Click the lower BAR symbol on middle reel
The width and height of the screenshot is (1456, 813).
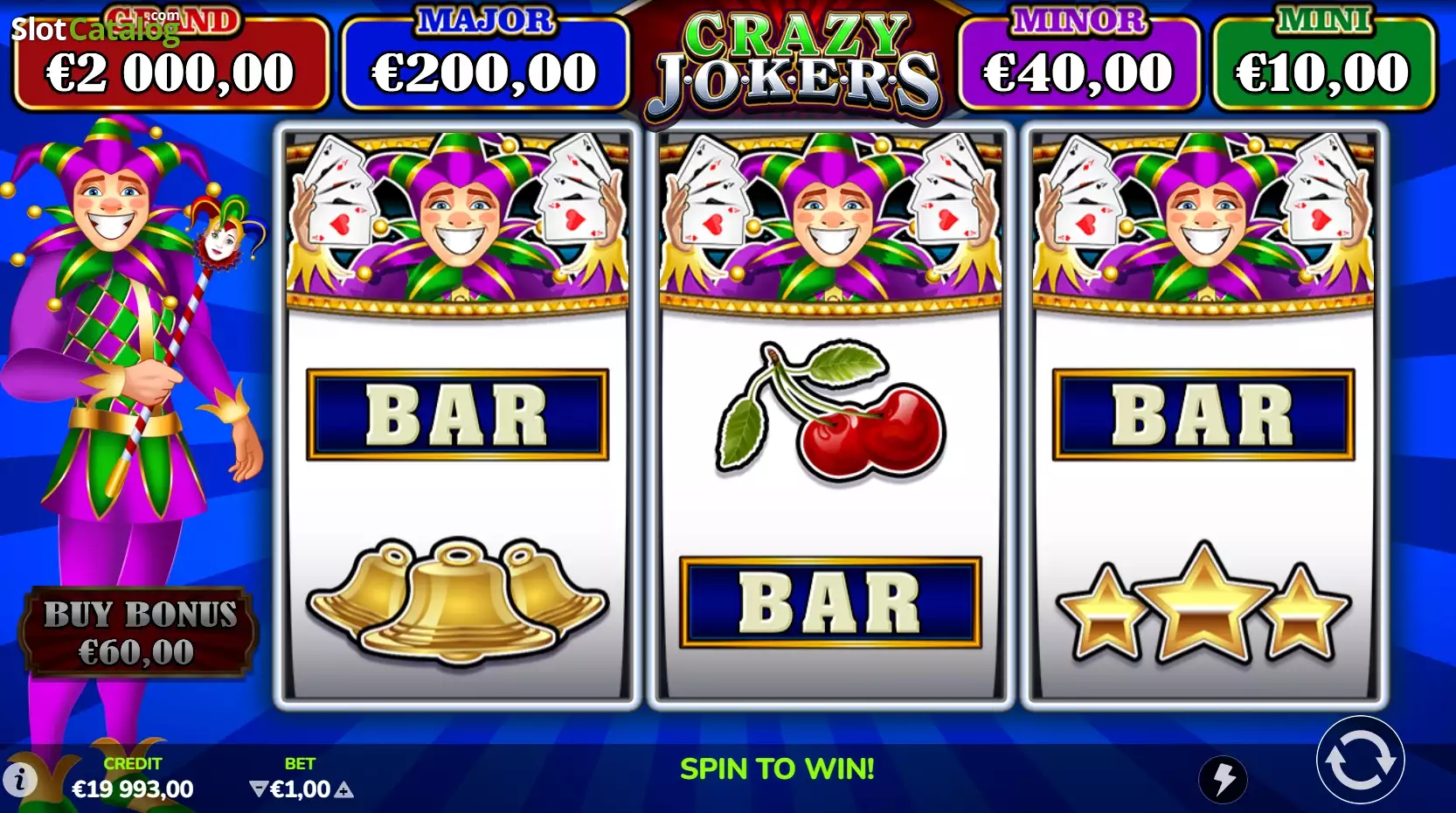830,602
